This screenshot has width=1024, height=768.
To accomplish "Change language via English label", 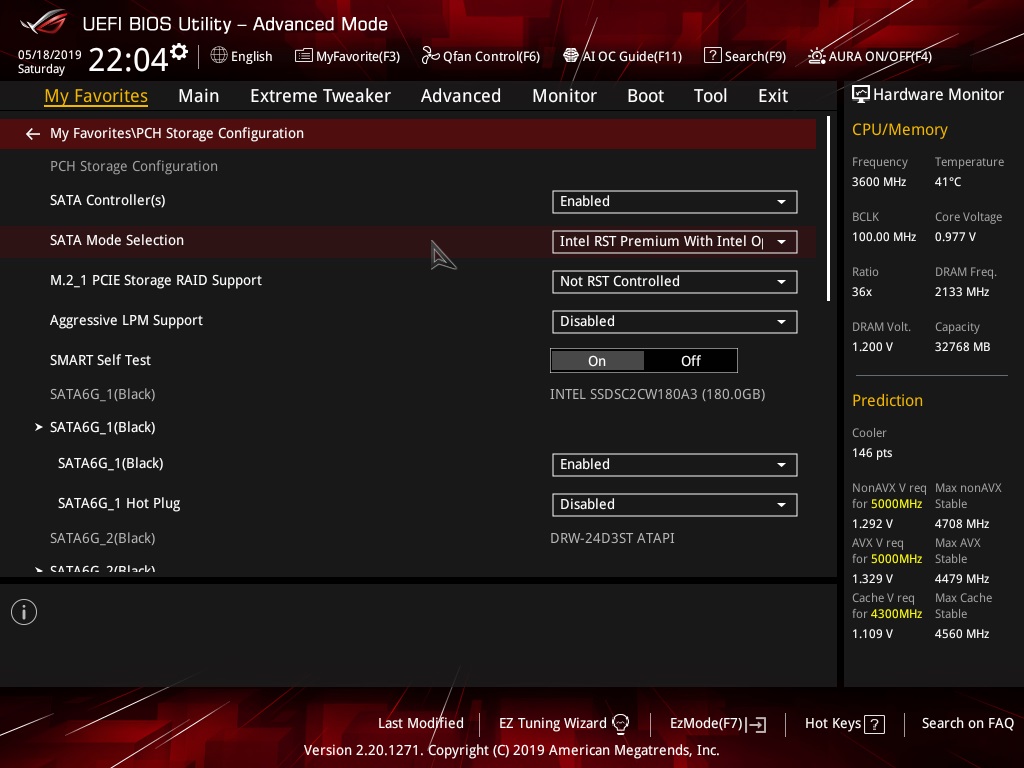I will coord(251,56).
